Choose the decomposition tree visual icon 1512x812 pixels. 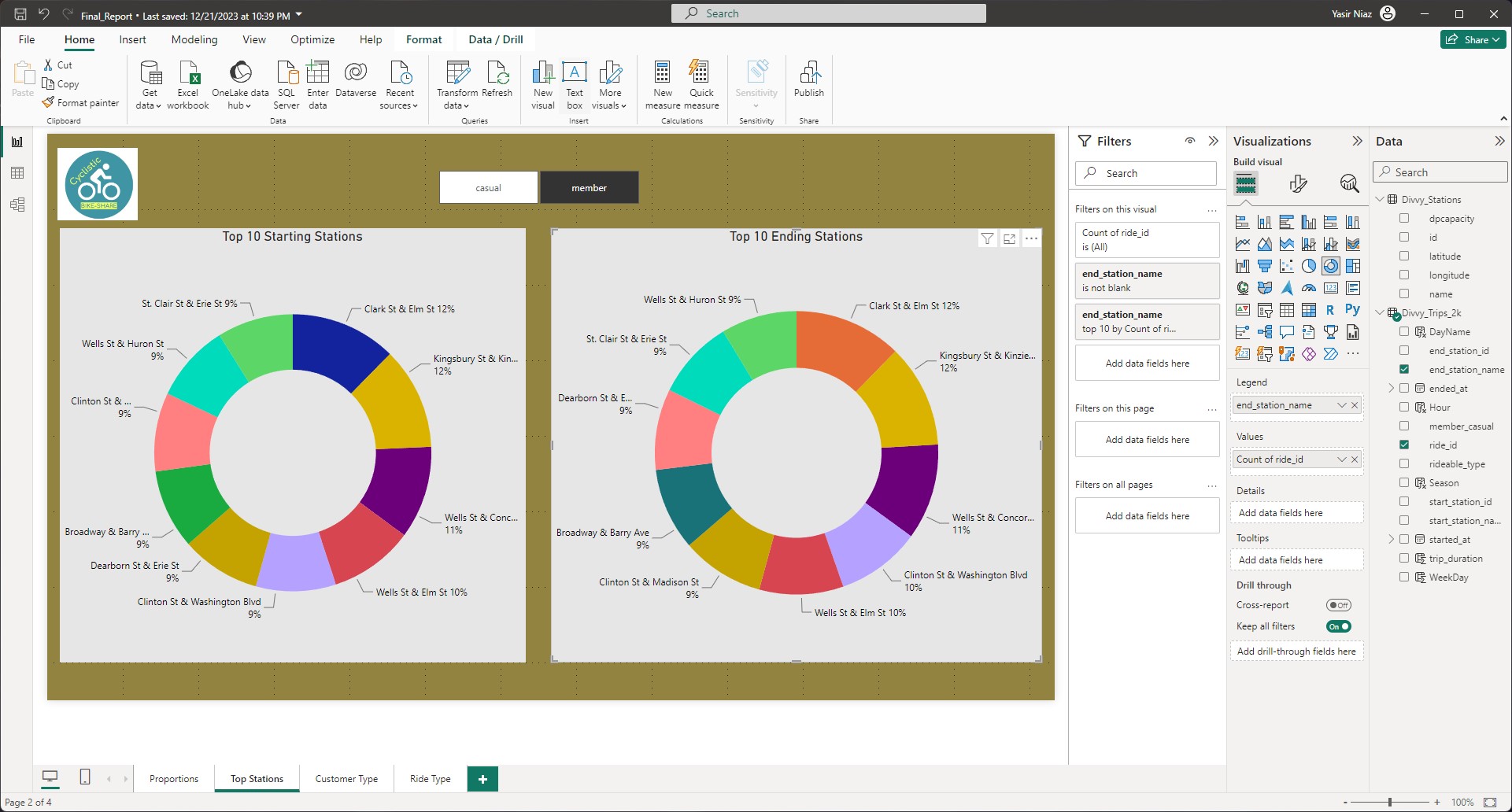(x=1264, y=332)
